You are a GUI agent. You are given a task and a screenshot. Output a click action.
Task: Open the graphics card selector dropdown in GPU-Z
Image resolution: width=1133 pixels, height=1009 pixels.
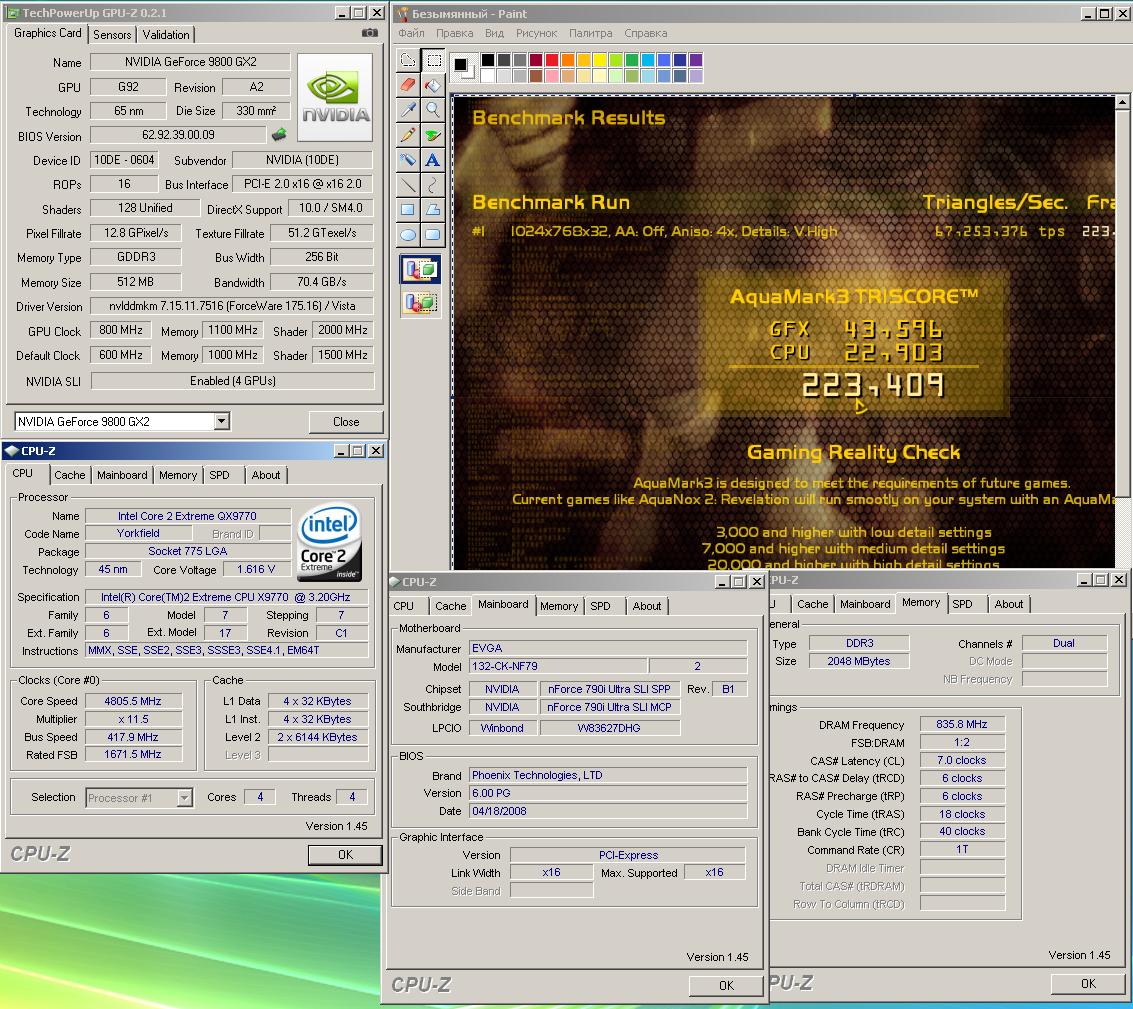coord(223,421)
